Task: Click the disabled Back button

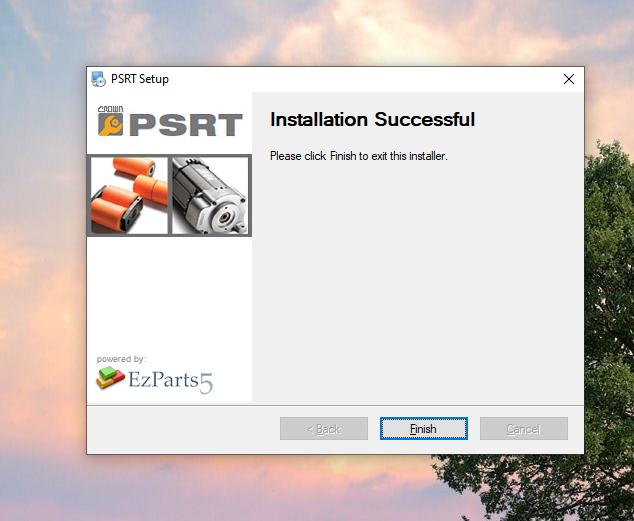Action: (x=323, y=428)
